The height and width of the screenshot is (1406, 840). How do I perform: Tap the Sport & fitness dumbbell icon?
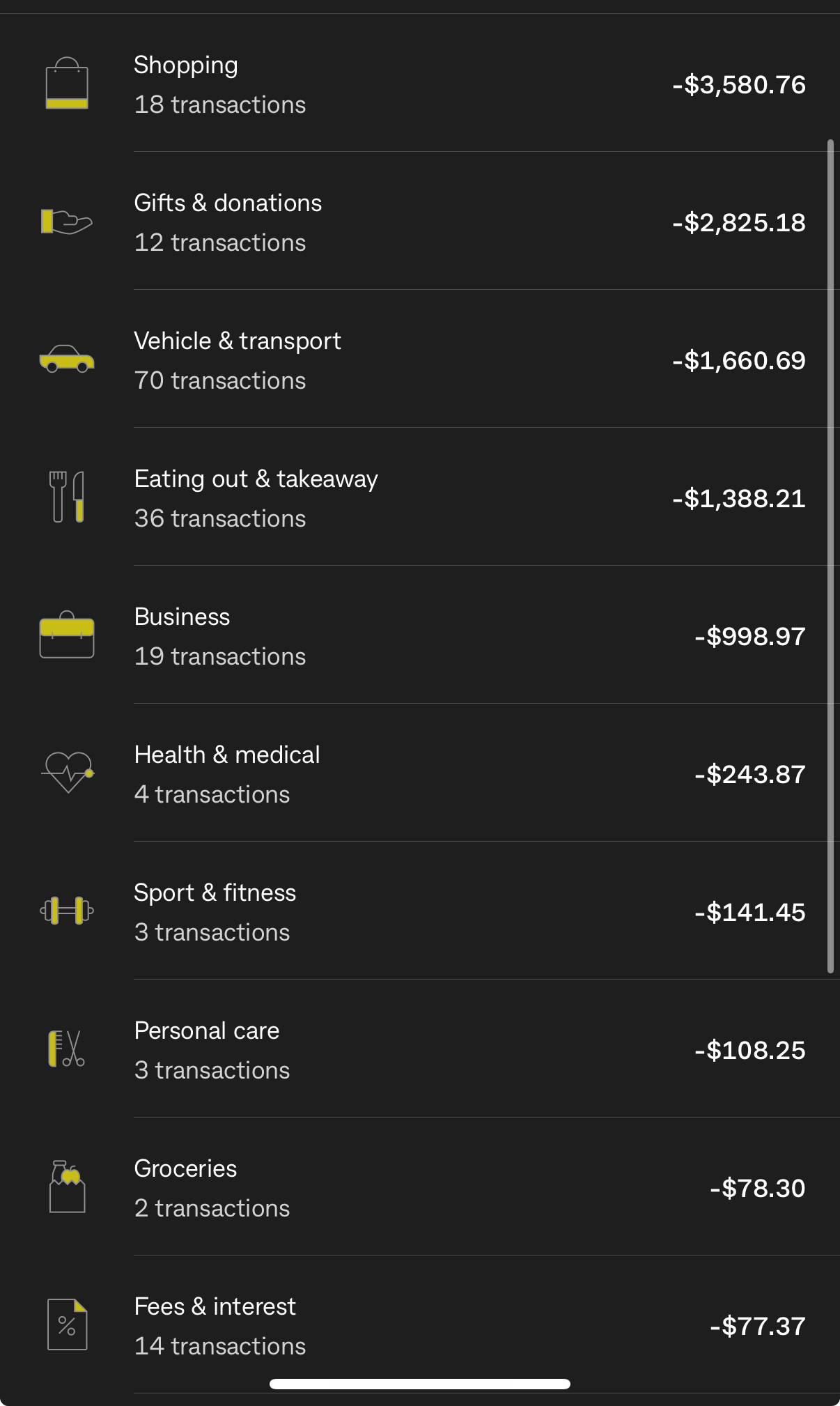coord(67,911)
